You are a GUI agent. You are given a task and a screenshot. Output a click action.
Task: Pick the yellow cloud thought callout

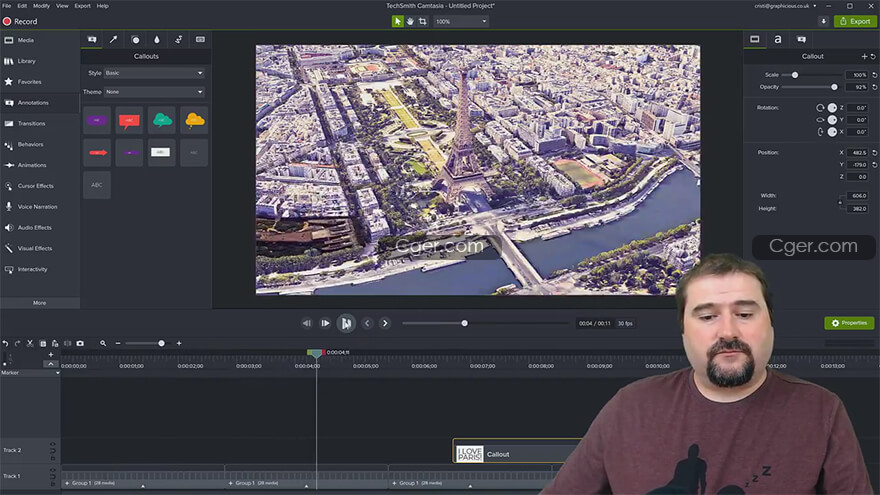point(194,120)
